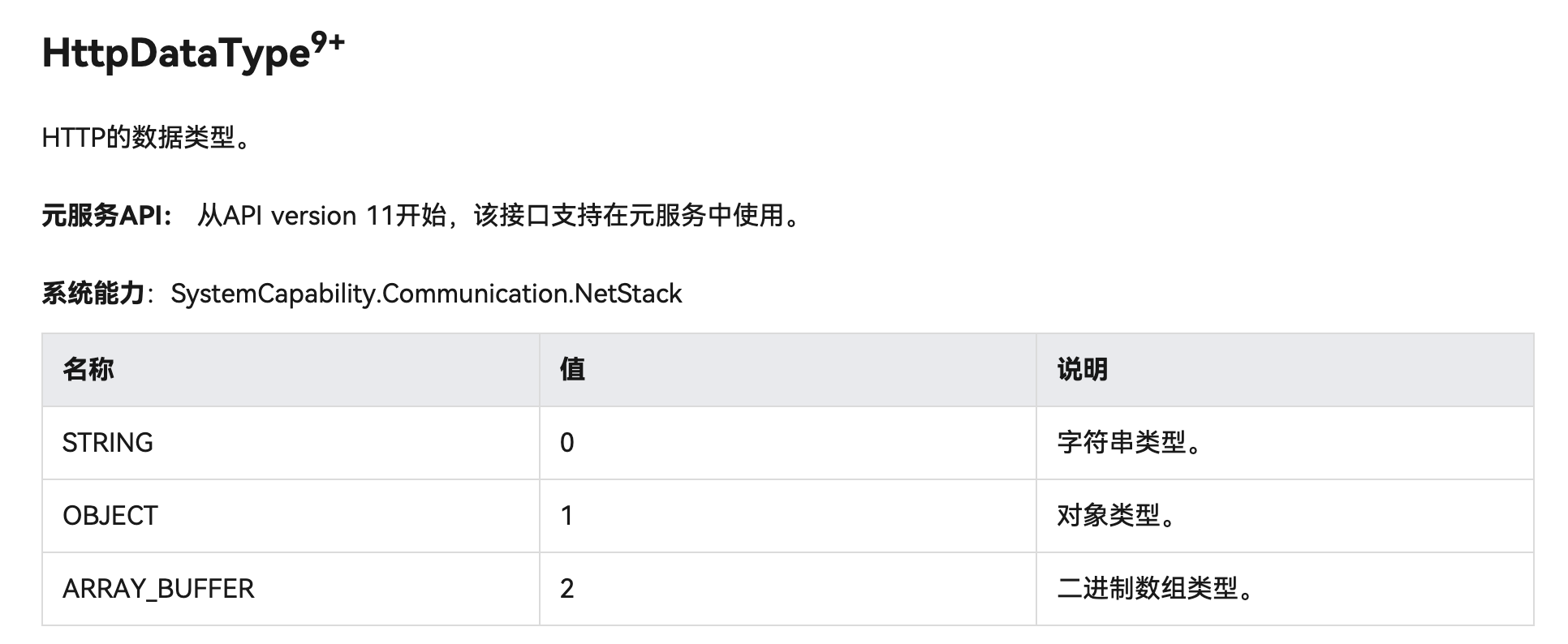This screenshot has height=644, width=1568.
Task: Click the 二进制数组类型 description cell
Action: [1155, 589]
